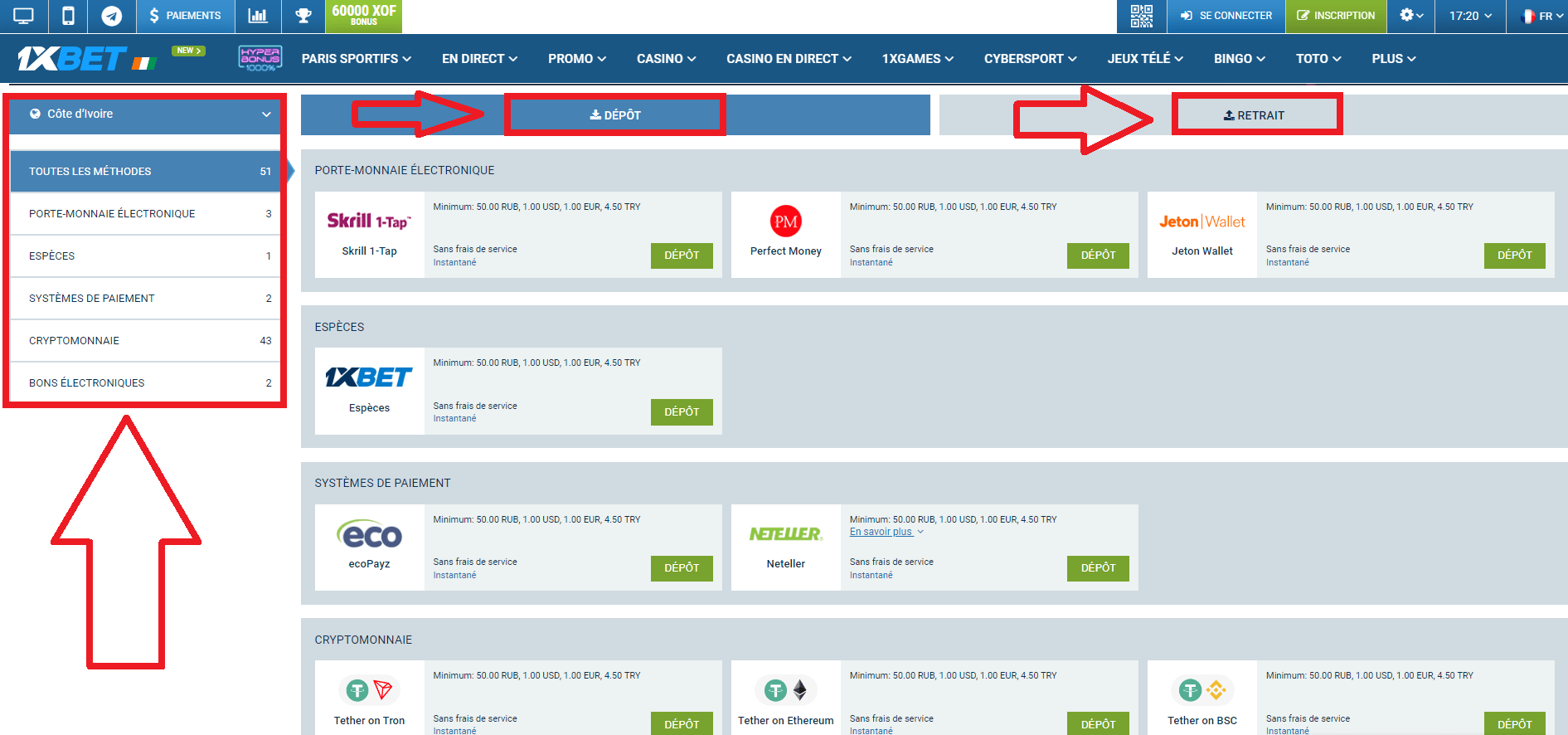Screen dimensions: 1568x735
Task: Open statistics bar chart icon
Action: [x=258, y=16]
